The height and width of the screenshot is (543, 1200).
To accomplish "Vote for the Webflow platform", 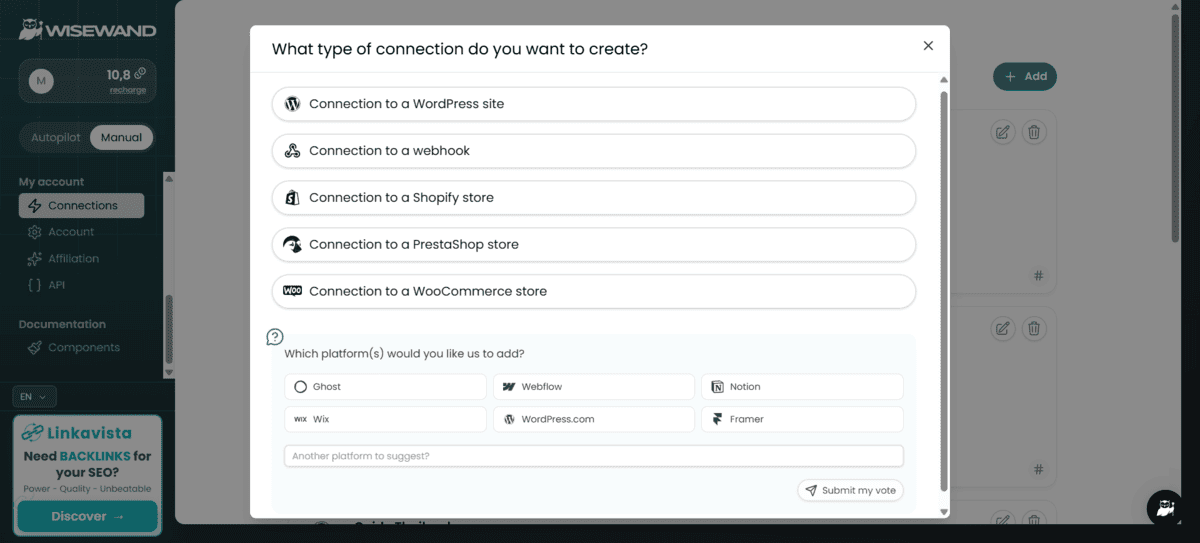I will [594, 387].
